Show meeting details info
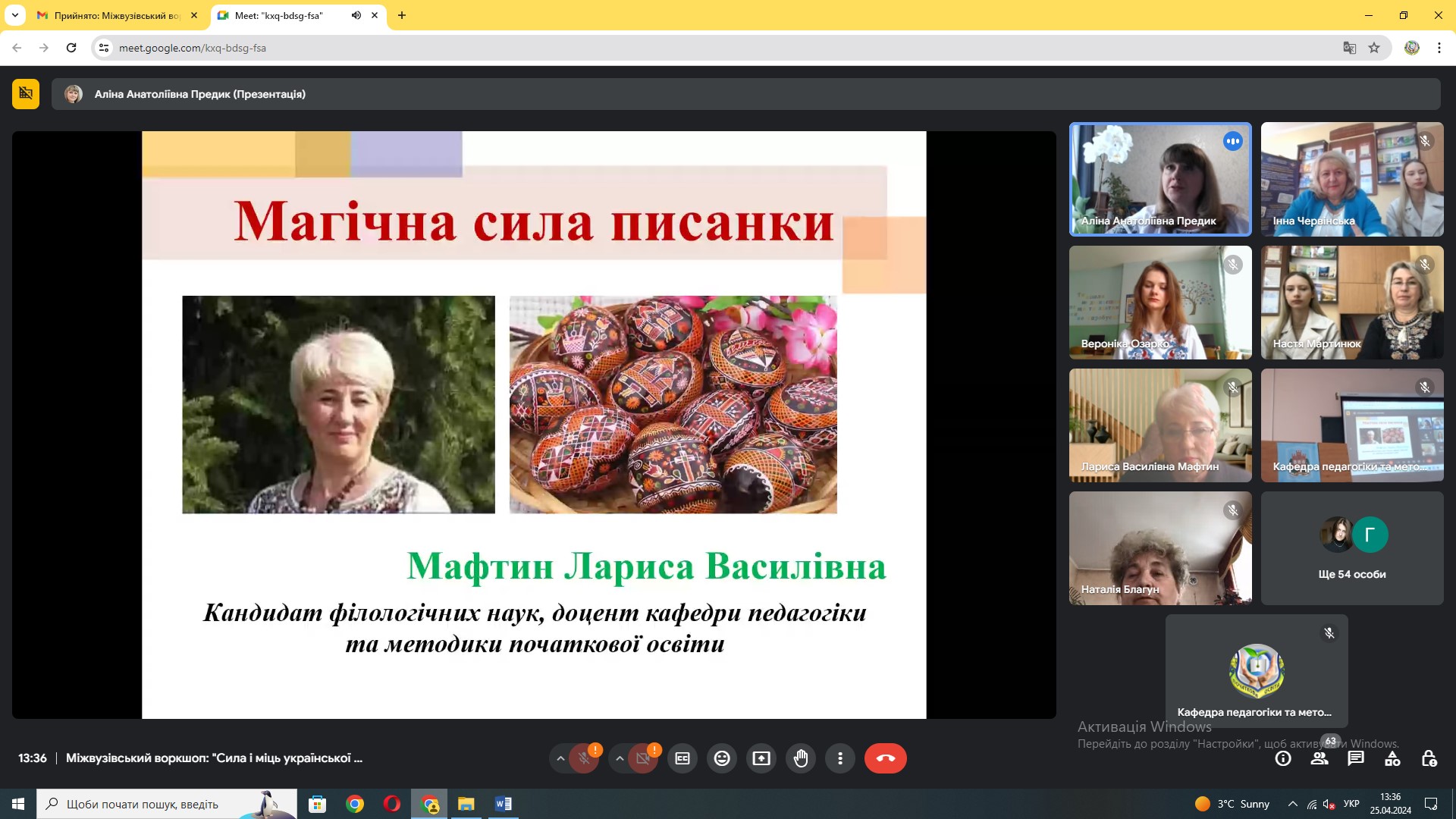The height and width of the screenshot is (819, 1456). 1283,758
